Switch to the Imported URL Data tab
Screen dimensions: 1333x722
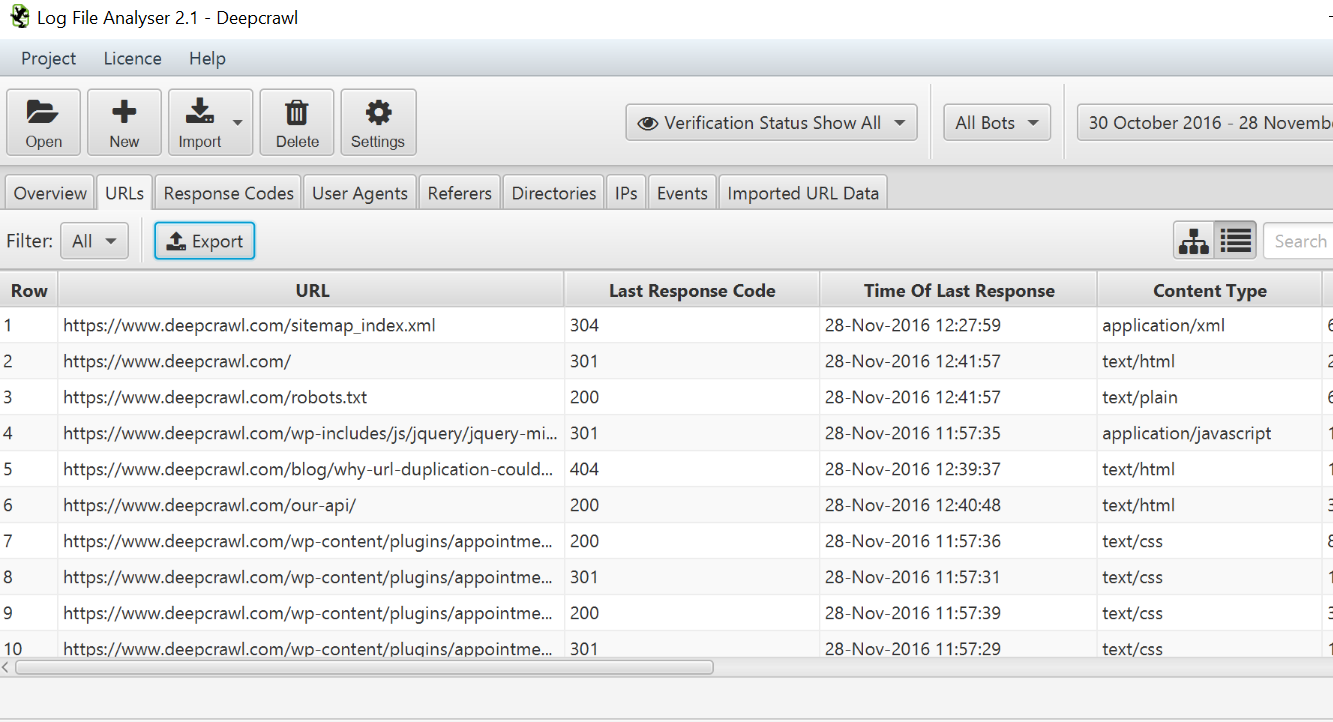[x=803, y=193]
